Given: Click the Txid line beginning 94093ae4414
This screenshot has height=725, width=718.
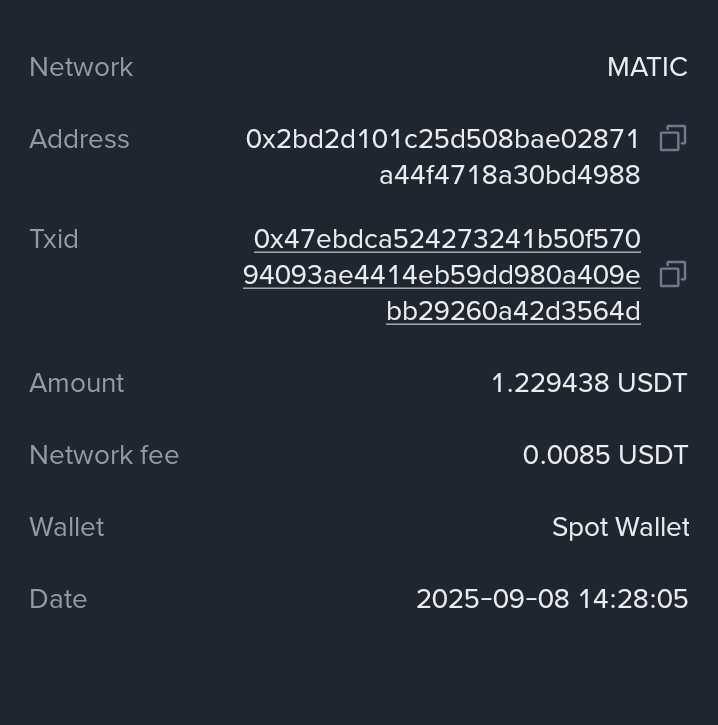Looking at the screenshot, I should tap(441, 275).
